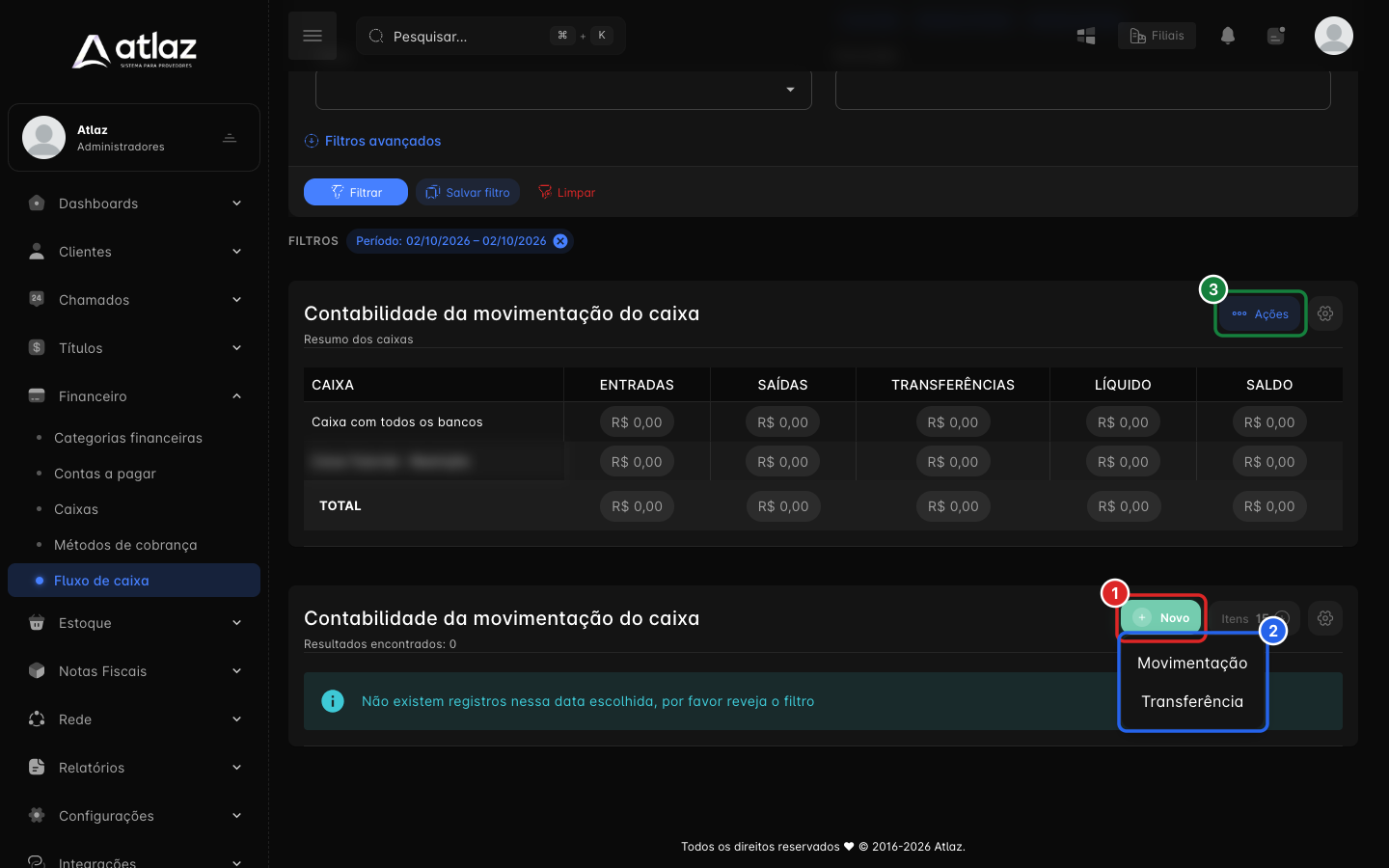
Task: Click Salvar filtro button
Action: (468, 192)
